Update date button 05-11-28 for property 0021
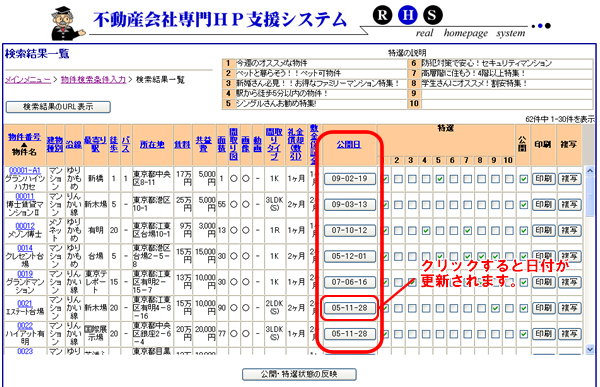This screenshot has height=387, width=600. pyautogui.click(x=350, y=308)
